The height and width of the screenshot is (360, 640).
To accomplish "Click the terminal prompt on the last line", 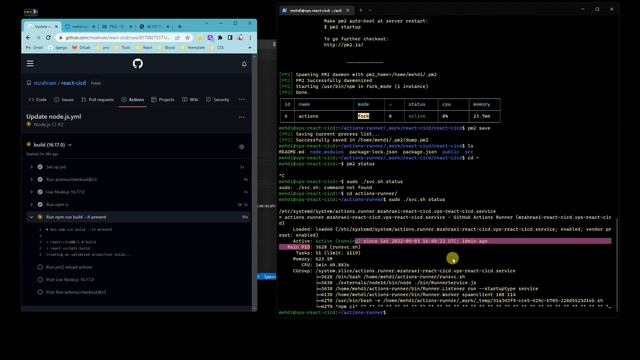I will (x=332, y=312).
